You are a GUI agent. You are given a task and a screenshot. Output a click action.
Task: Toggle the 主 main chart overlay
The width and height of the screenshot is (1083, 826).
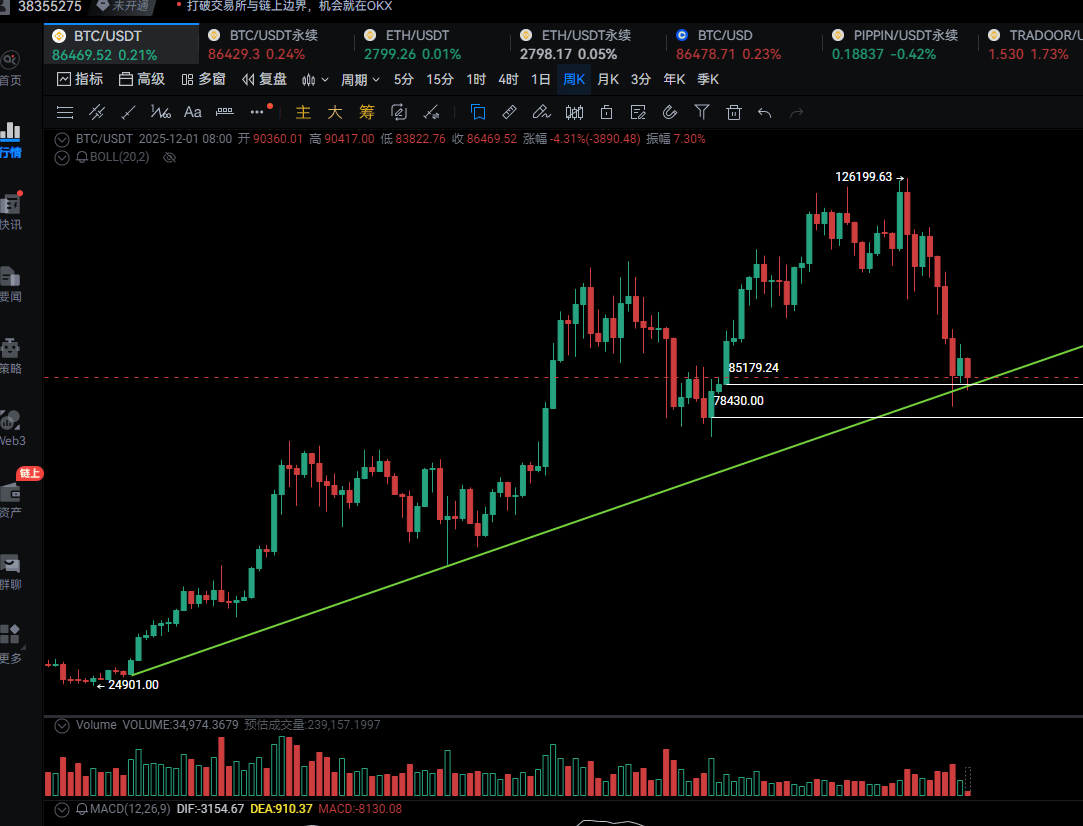(303, 112)
